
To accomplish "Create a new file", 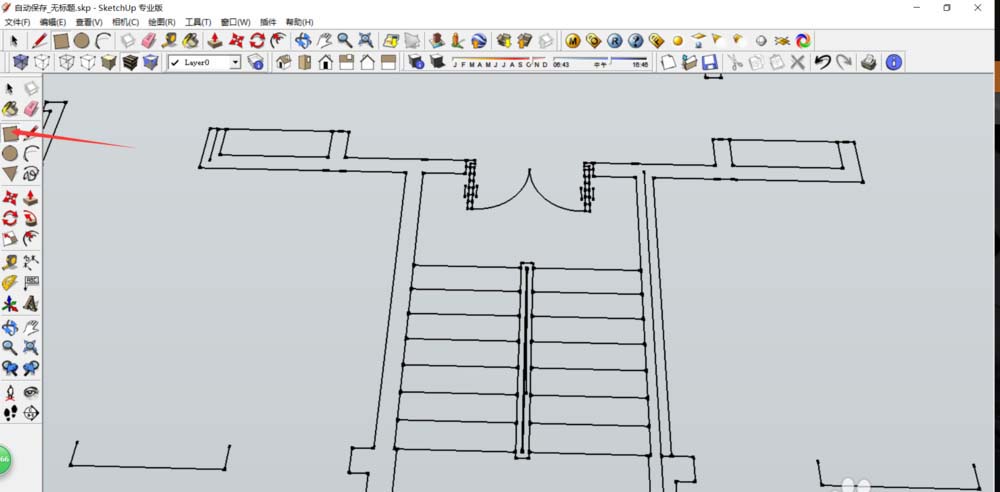I will [668, 62].
